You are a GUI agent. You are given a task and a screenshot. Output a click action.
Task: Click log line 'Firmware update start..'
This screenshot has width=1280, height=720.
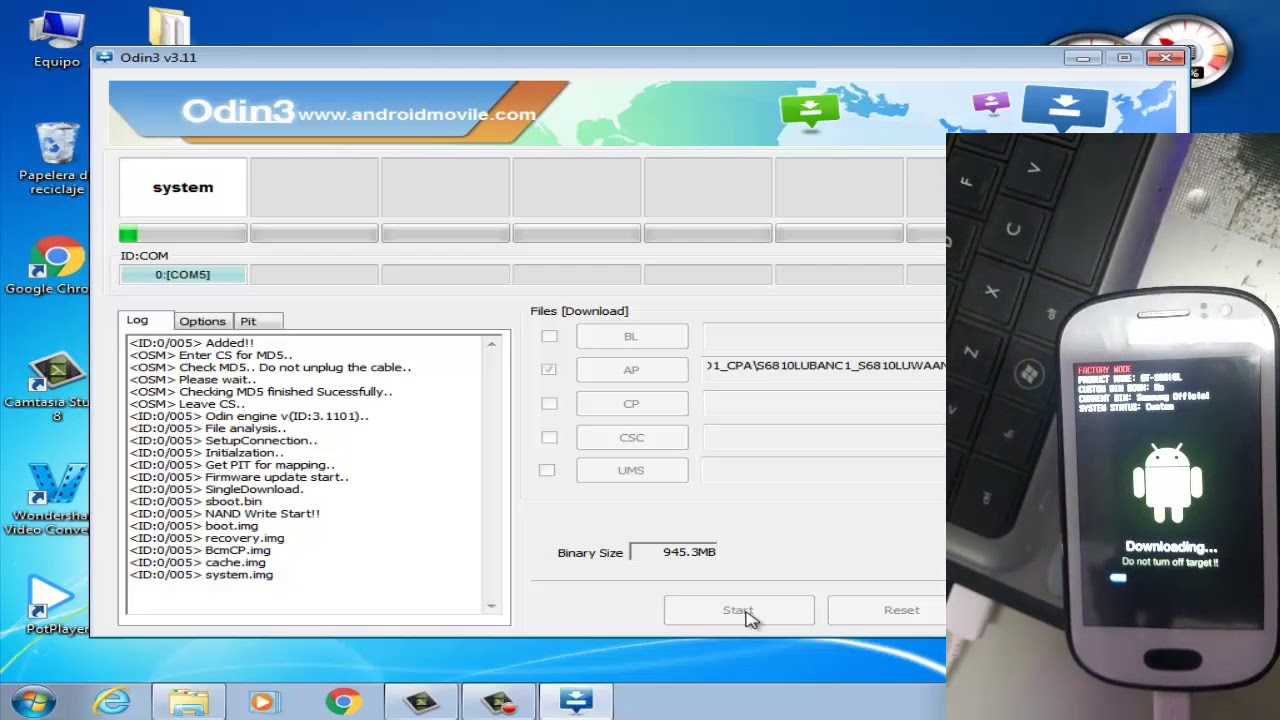[x=239, y=477]
